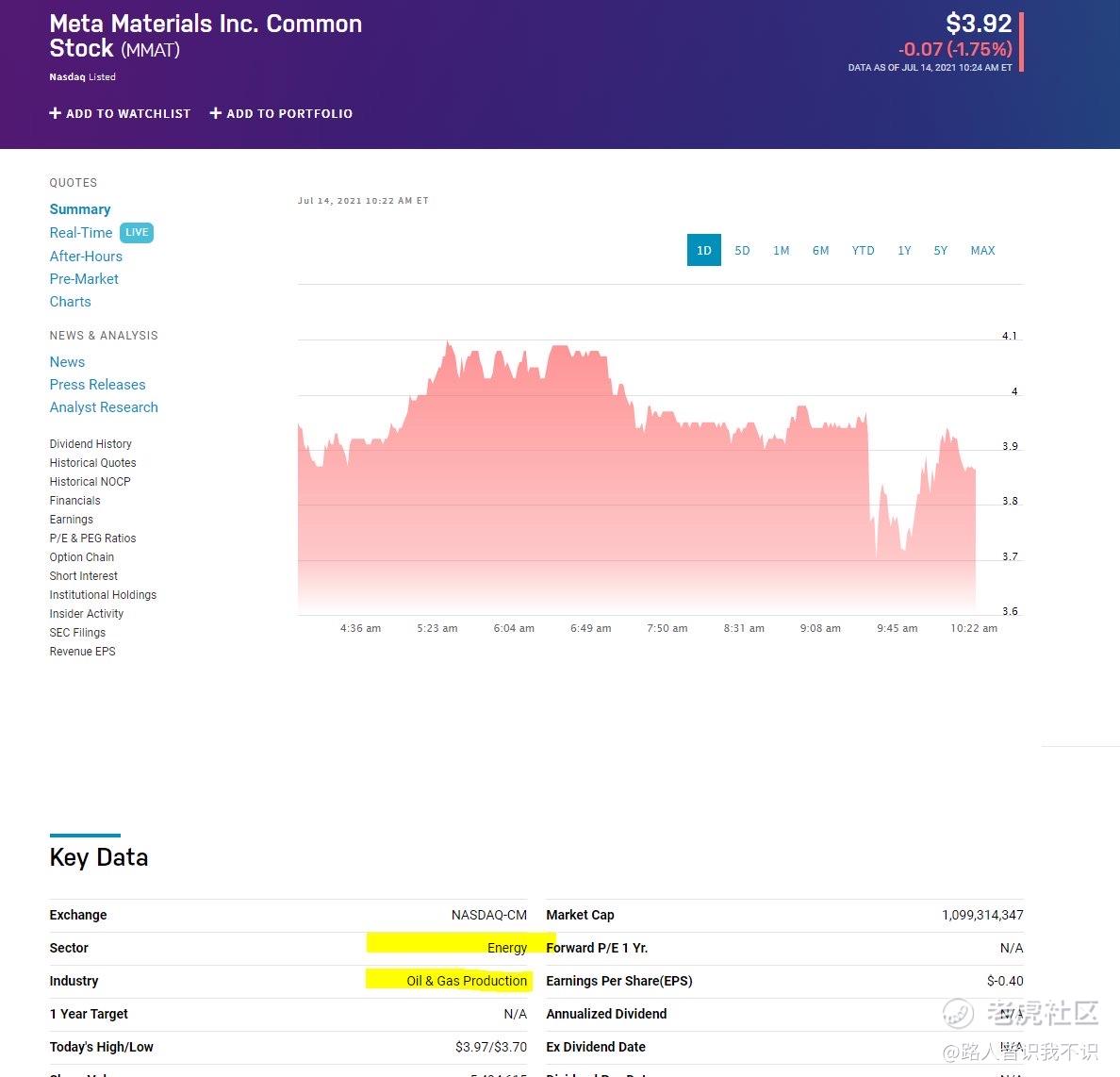Show the MAX chart range
Screen dimensions: 1120x1077
coord(982,250)
